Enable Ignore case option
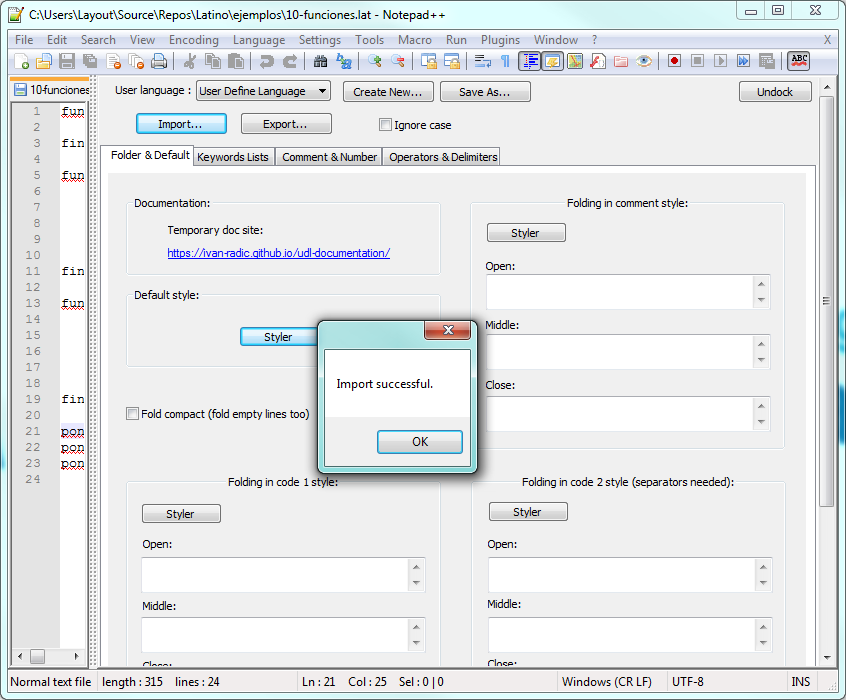Screen dimensions: 846x700 (x=385, y=124)
